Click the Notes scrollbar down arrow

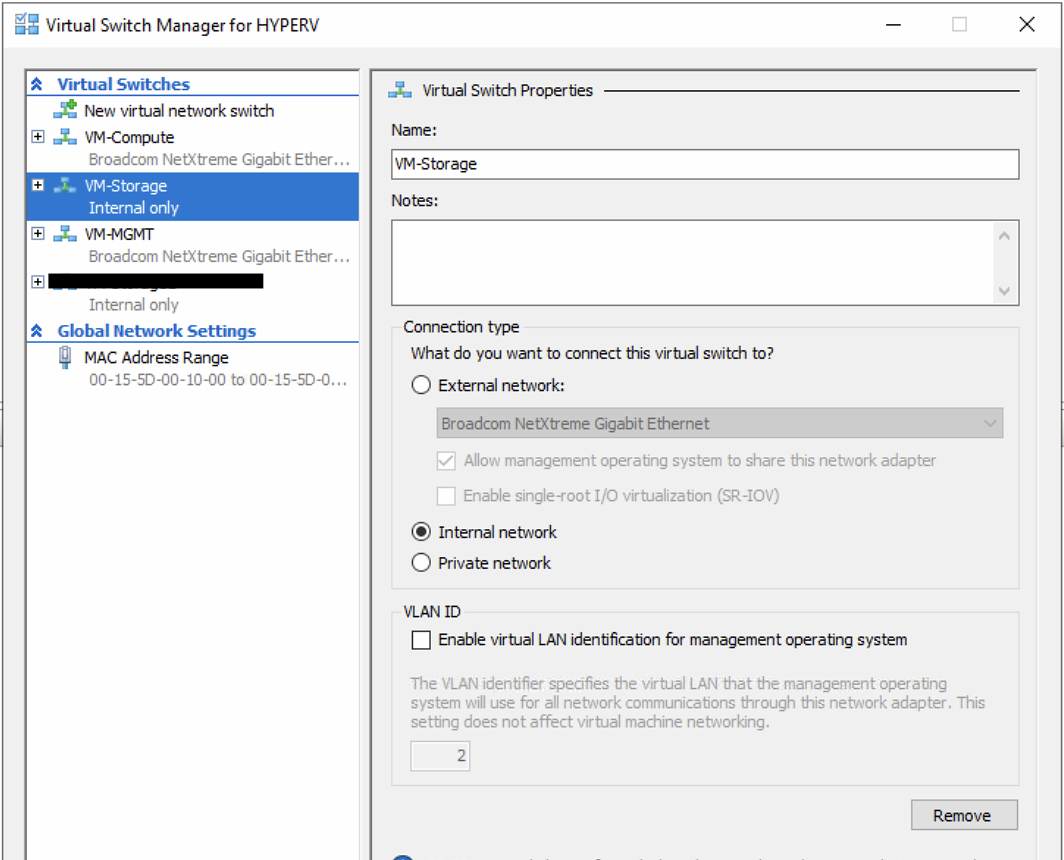click(x=1004, y=291)
